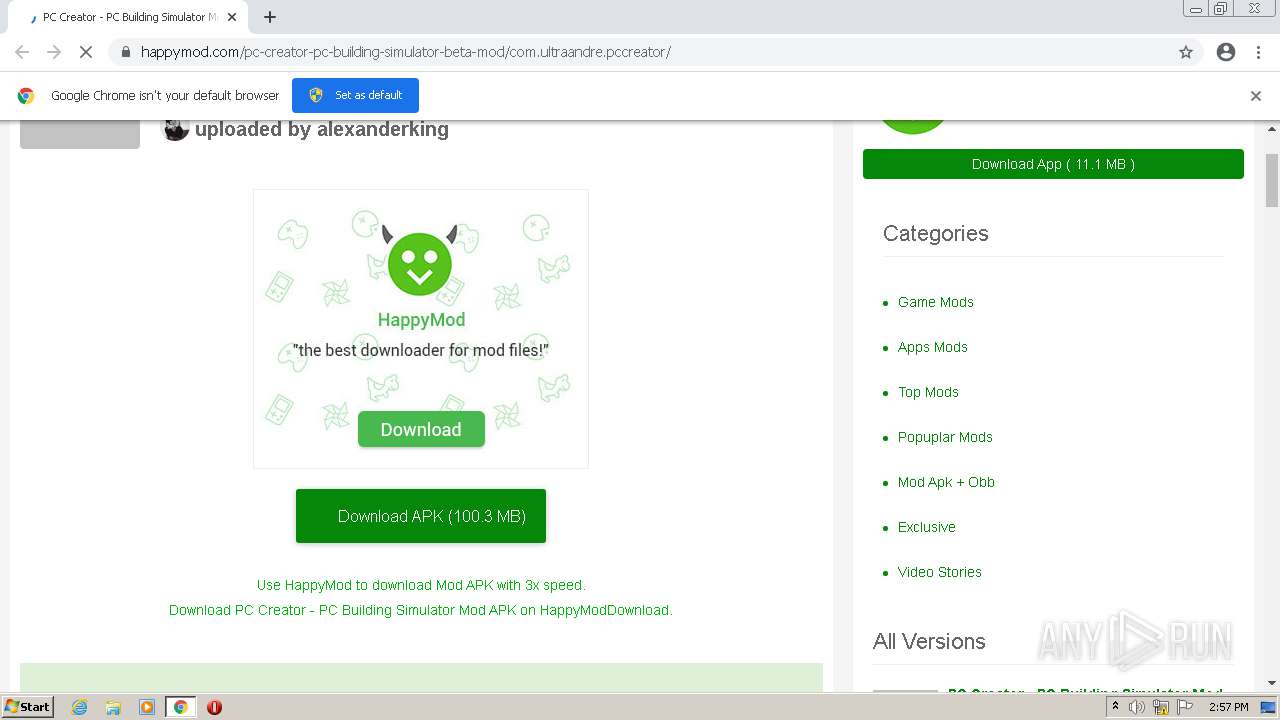Click the action center flag tray icon

[x=1185, y=707]
